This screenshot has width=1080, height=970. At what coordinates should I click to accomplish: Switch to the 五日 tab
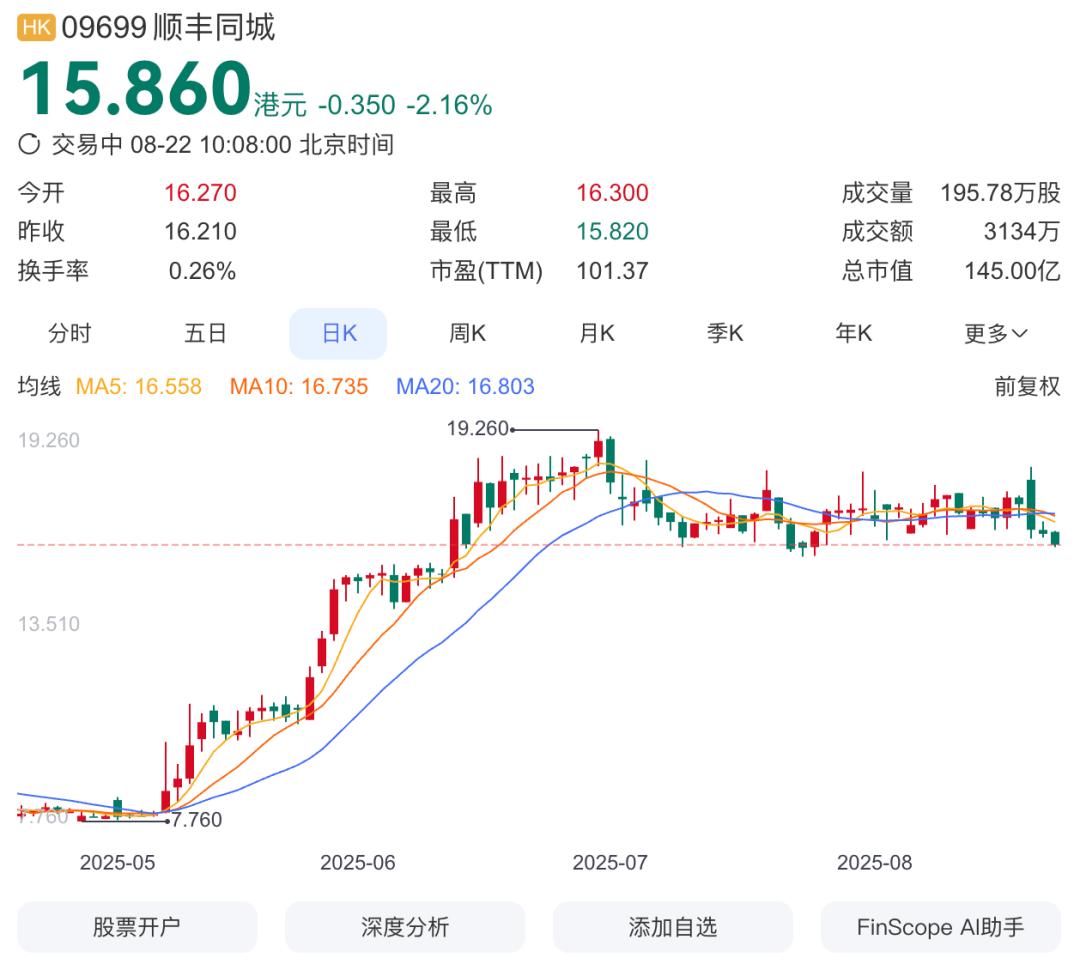[x=205, y=333]
